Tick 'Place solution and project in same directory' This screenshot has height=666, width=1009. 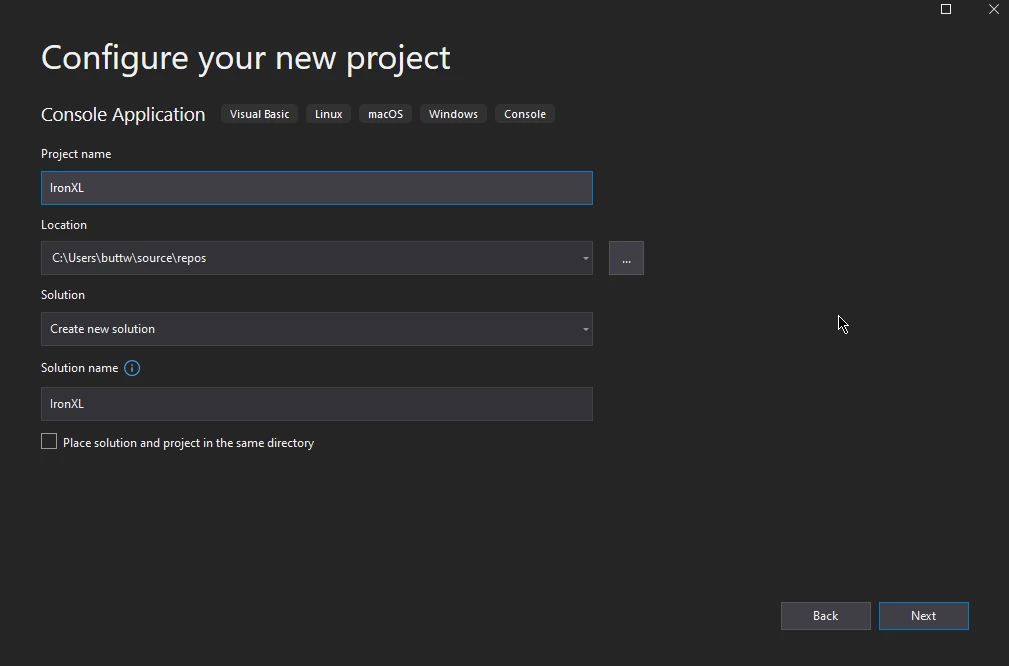[49, 442]
